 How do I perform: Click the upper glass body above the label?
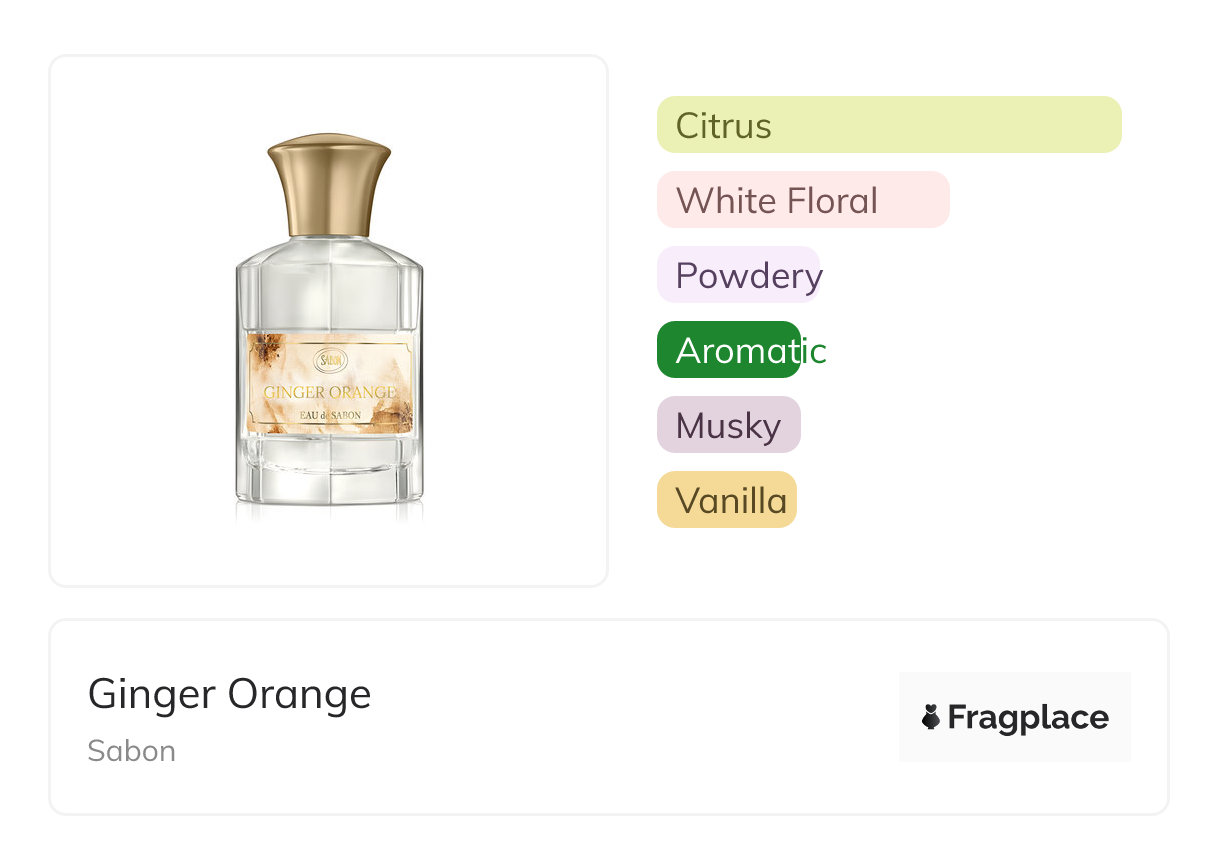(329, 290)
